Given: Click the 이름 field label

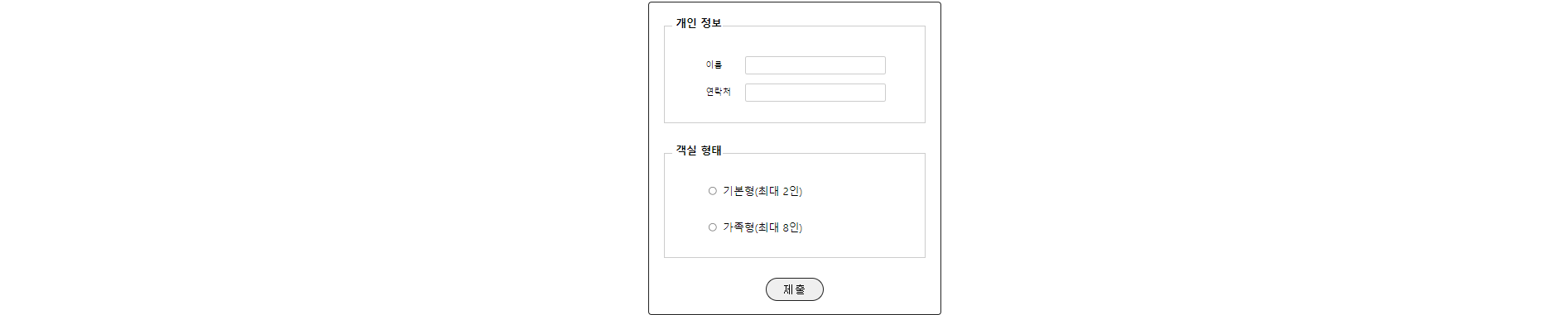Looking at the screenshot, I should [714, 64].
